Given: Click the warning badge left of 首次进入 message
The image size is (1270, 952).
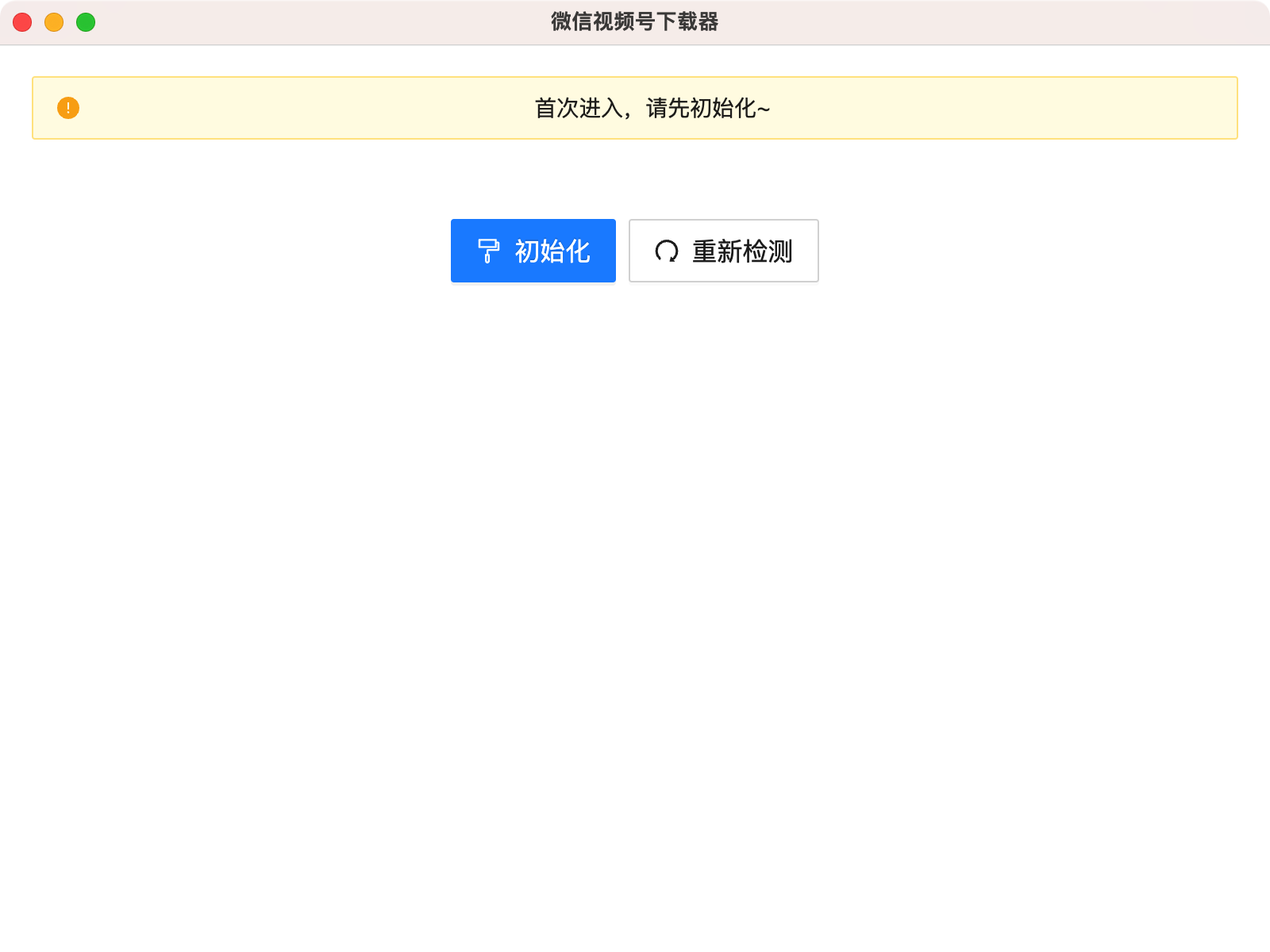Looking at the screenshot, I should click(x=67, y=106).
